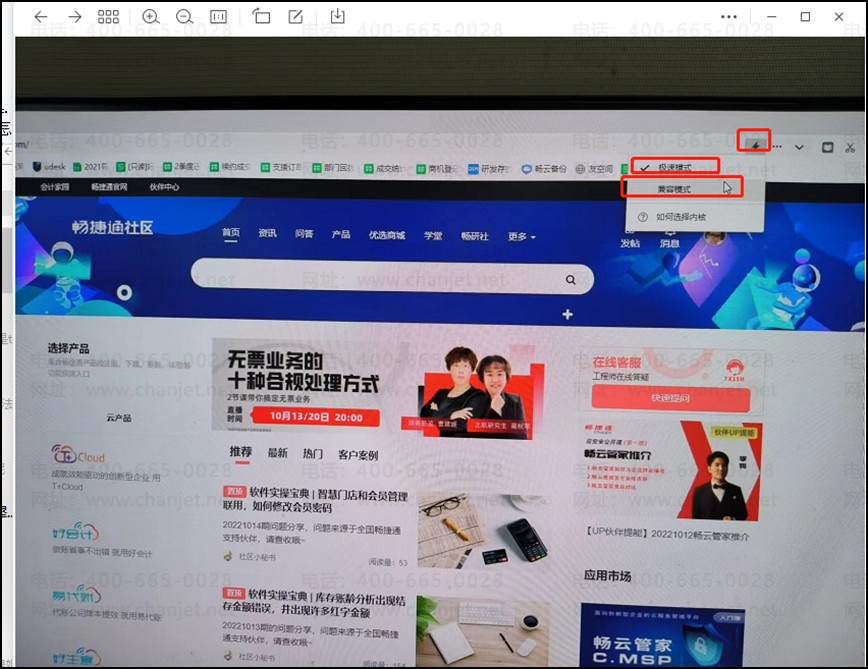Show image at actual 1:1 size
Viewport: 868px width, 669px height.
218,17
